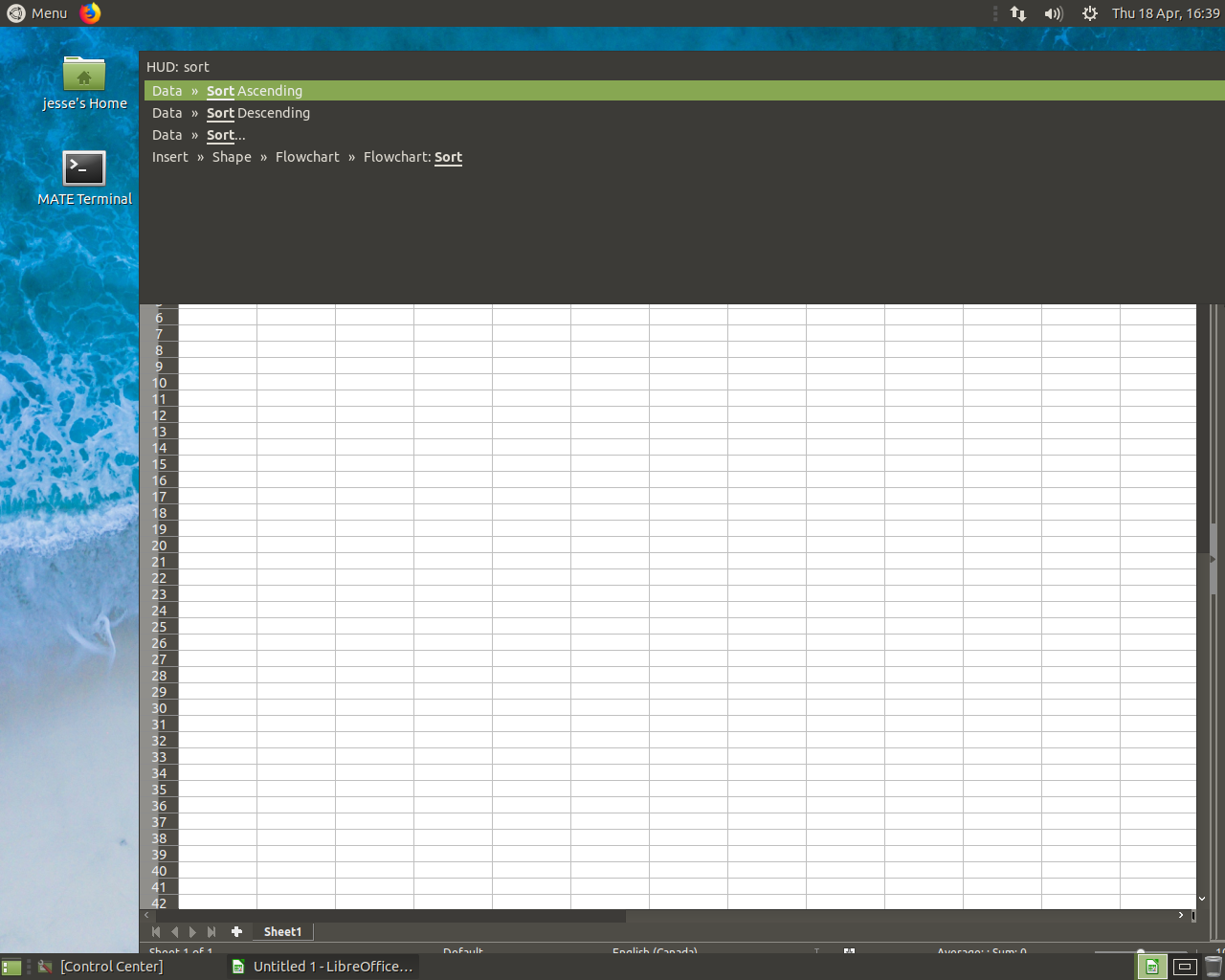Select row header 17

point(159,497)
